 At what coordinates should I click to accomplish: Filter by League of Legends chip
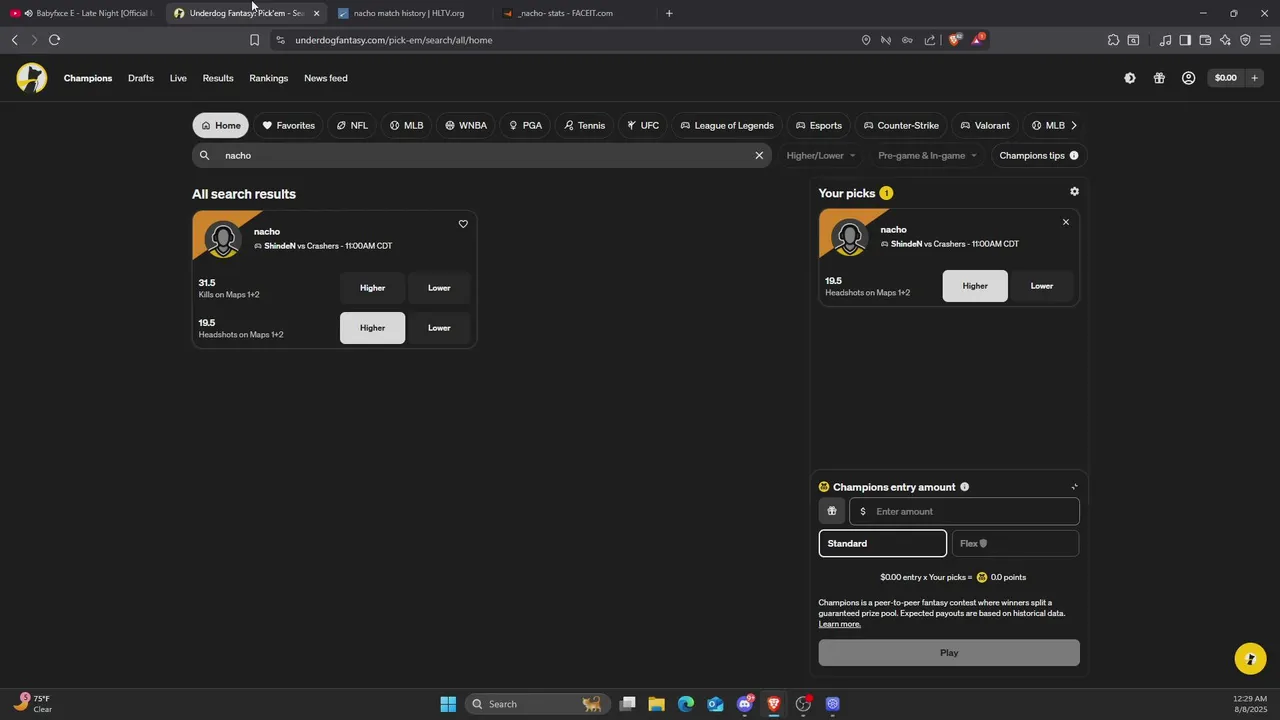727,125
